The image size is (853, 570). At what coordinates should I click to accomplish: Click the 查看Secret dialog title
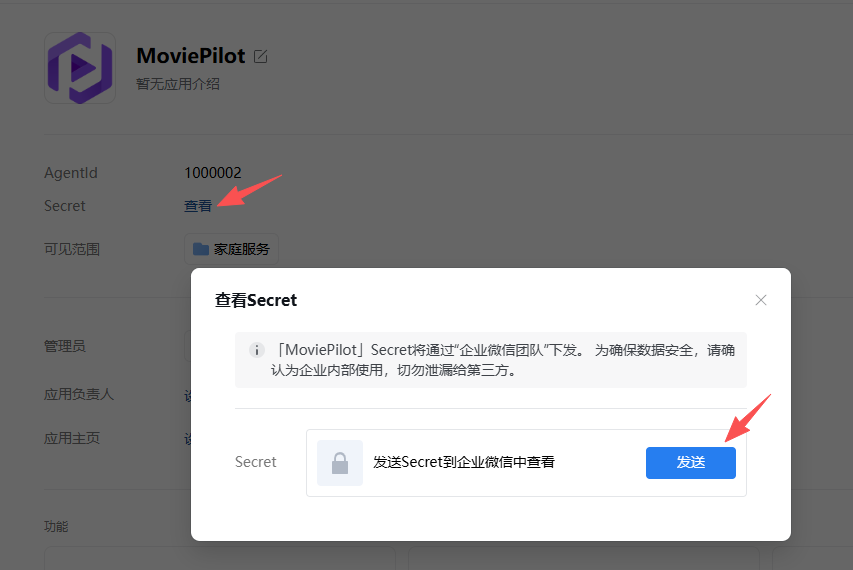tap(256, 300)
